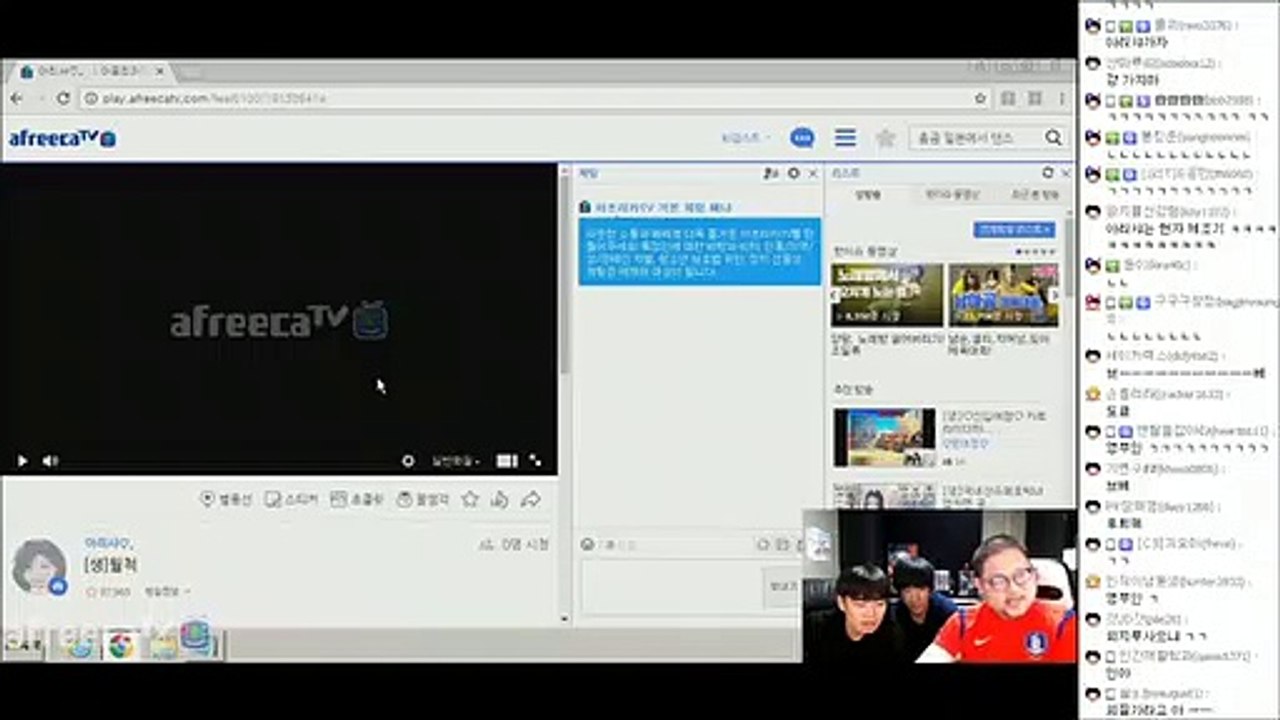Viewport: 1280px width, 720px height.
Task: Reload the page with the refresh icon
Action: coord(63,98)
